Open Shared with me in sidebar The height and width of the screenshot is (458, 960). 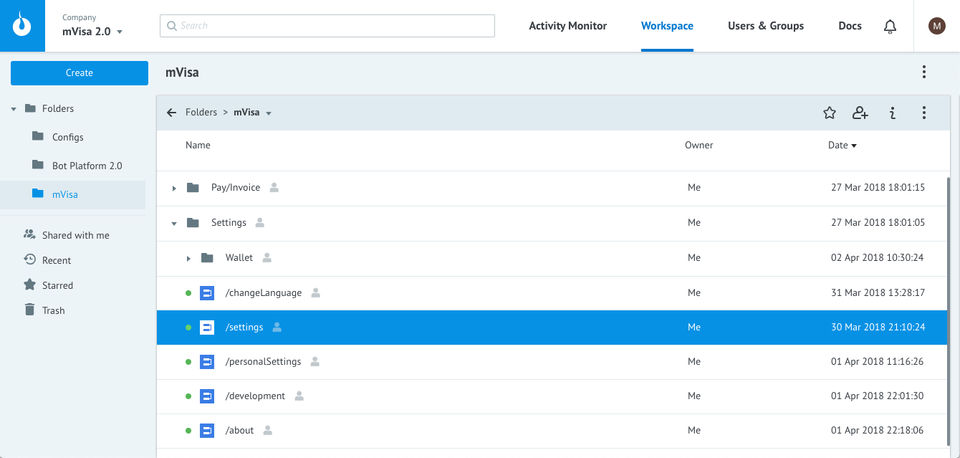[75, 235]
